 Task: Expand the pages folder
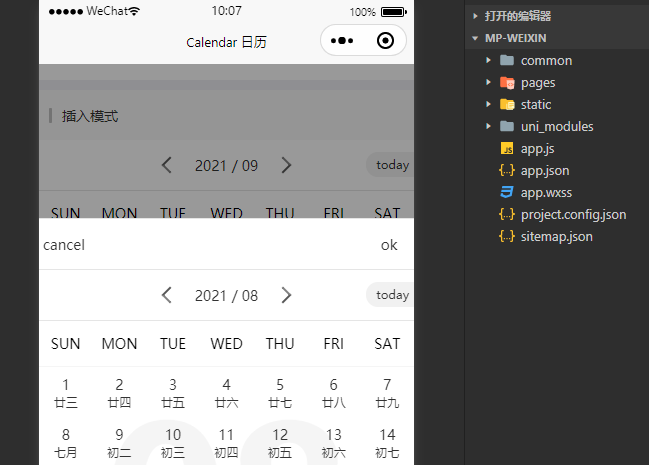537,82
